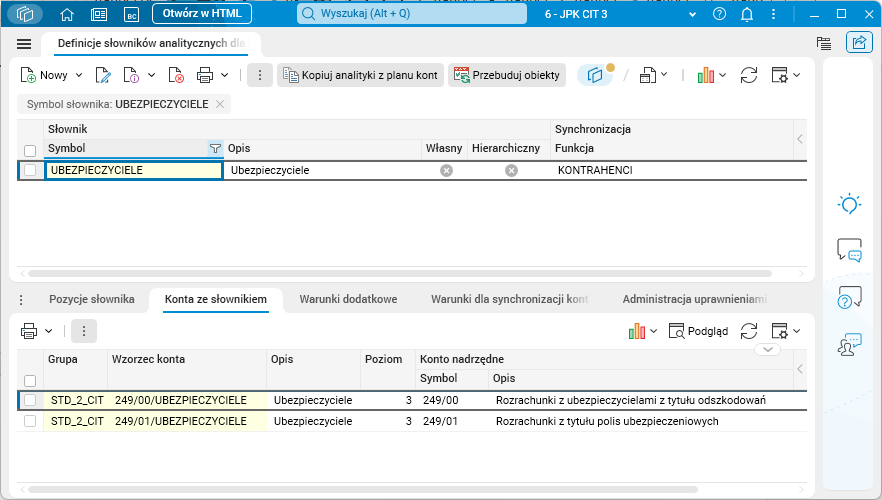
Task: Toggle the Hierarchiczny indicator for UBEZPIECZYCIELE
Action: pos(511,170)
